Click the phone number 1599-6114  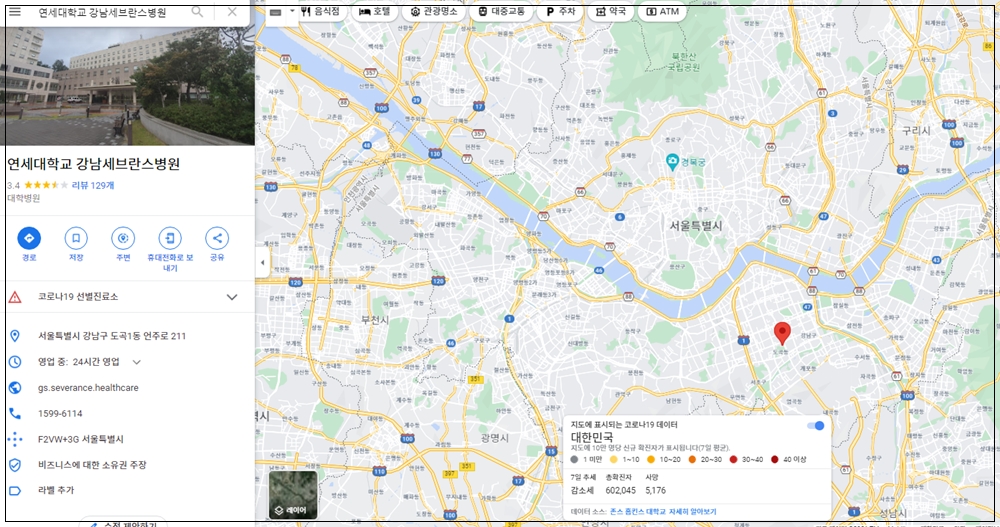(x=60, y=413)
